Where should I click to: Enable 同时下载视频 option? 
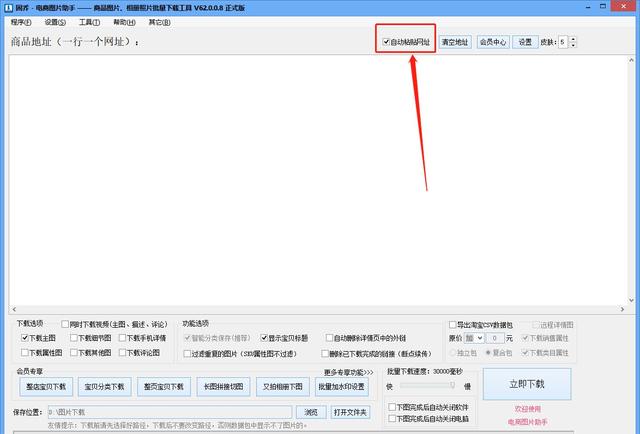pyautogui.click(x=64, y=325)
